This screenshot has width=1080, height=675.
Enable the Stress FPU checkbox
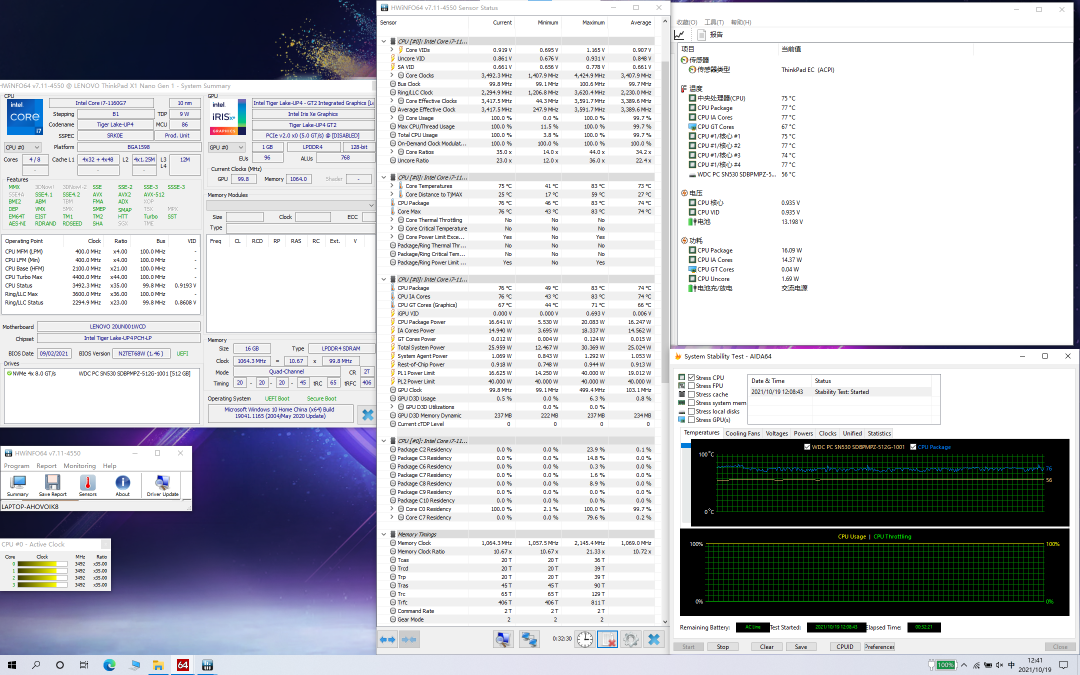[691, 386]
